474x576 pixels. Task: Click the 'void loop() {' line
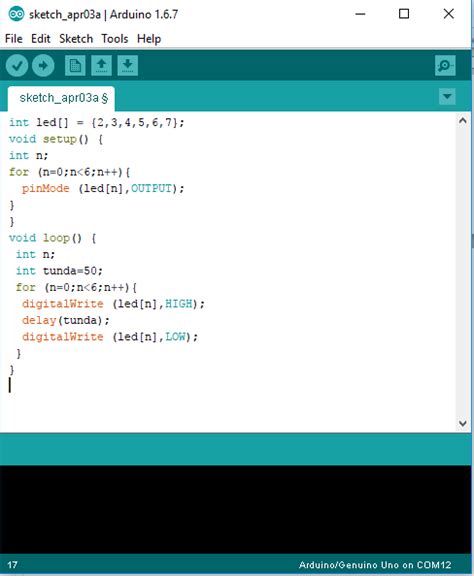tap(53, 238)
